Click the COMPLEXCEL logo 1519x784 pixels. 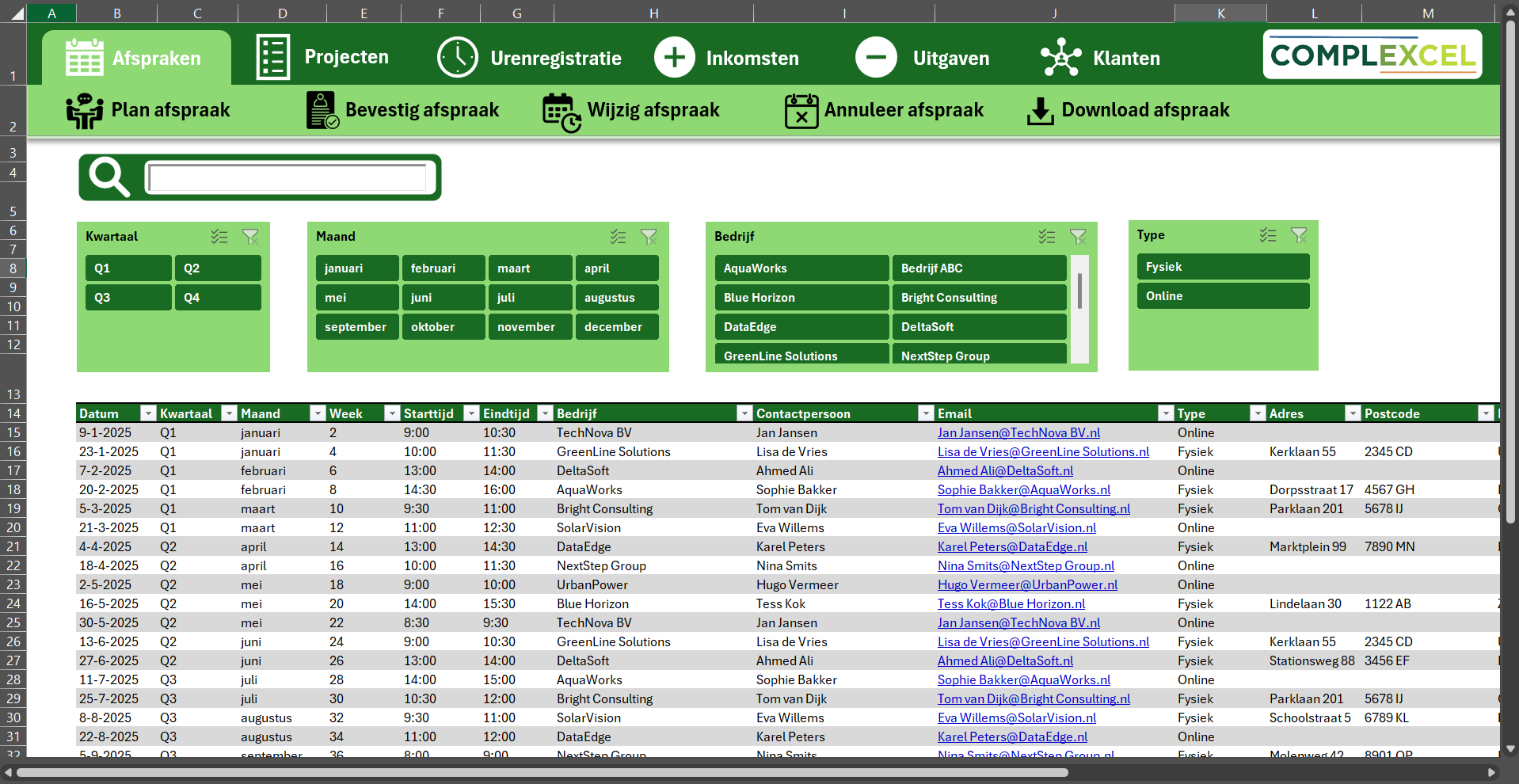(1372, 55)
